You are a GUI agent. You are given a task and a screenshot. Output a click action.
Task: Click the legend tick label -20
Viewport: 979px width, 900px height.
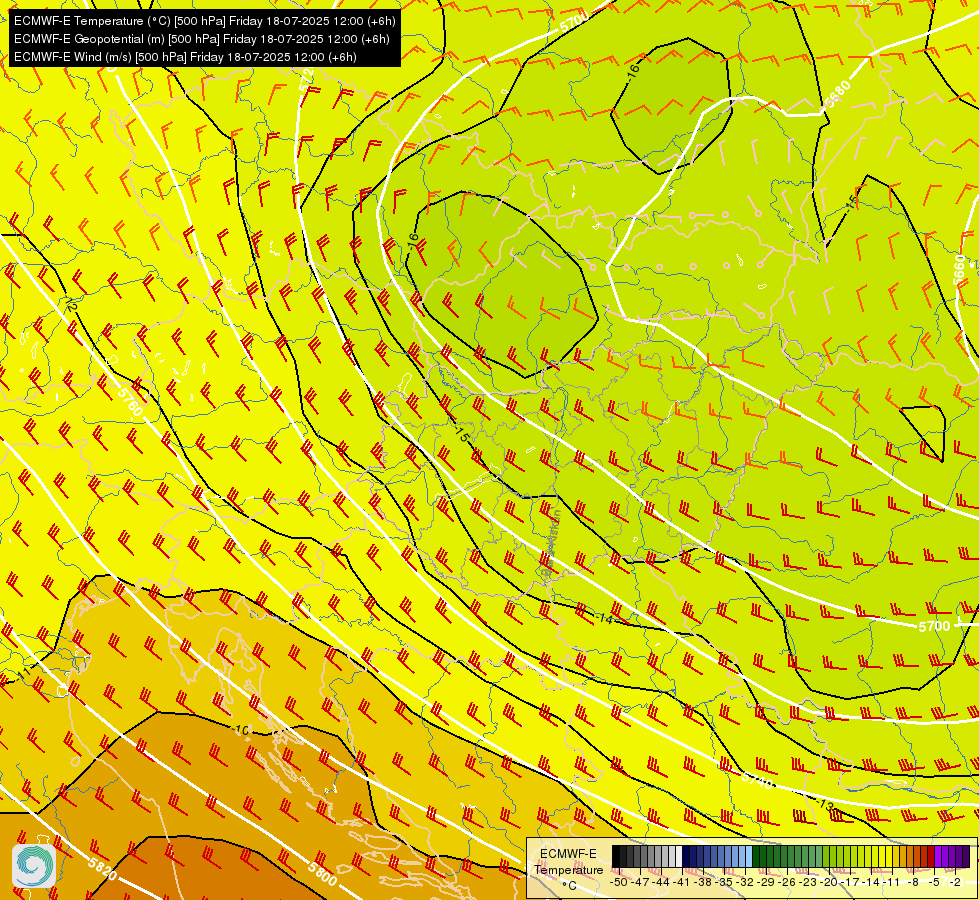(829, 882)
